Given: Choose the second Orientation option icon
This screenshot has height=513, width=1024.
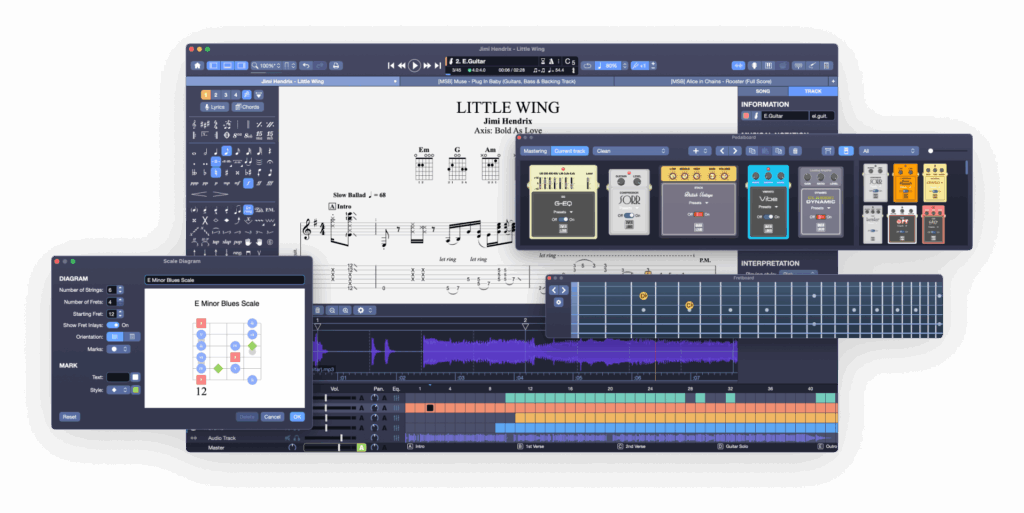Looking at the screenshot, I should [132, 337].
